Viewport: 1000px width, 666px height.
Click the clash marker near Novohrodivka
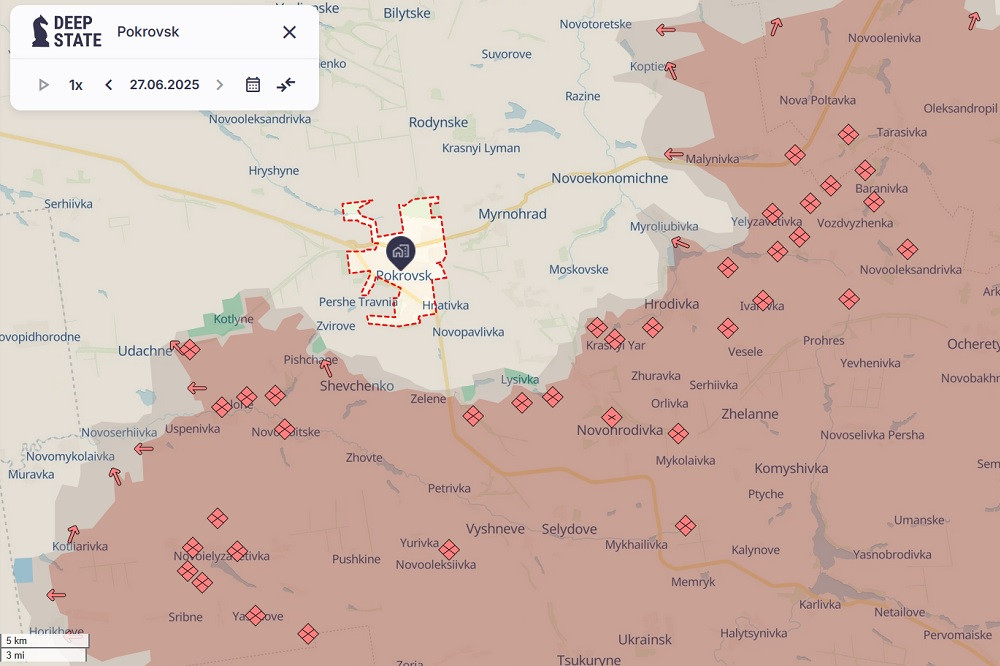[x=611, y=418]
